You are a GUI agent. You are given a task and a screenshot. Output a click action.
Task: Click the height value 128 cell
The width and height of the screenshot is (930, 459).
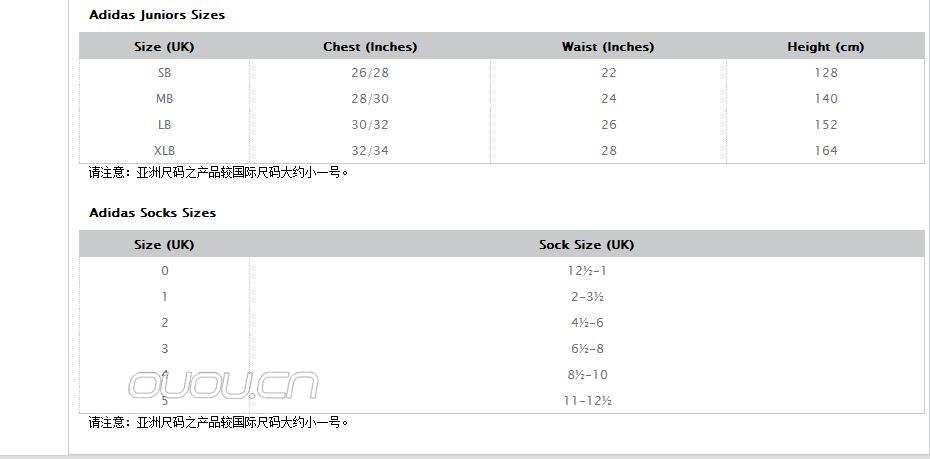click(826, 73)
